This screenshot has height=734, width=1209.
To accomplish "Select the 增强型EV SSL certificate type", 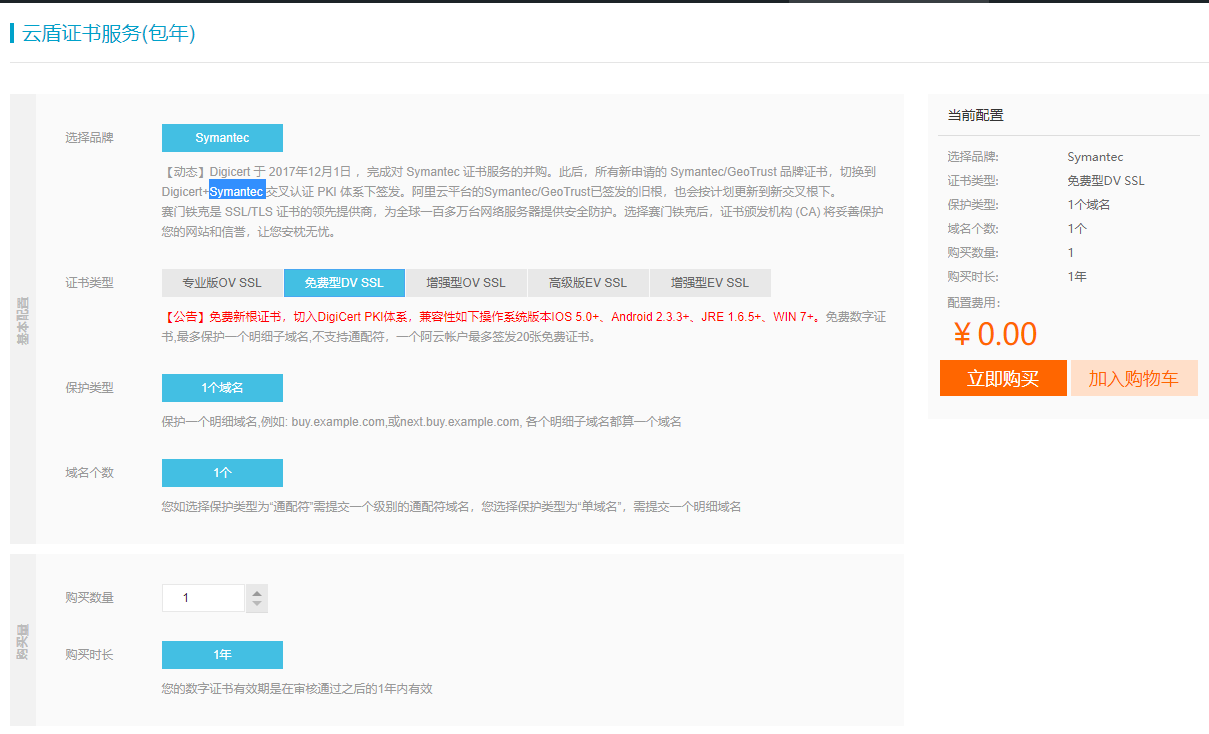I will click(710, 283).
